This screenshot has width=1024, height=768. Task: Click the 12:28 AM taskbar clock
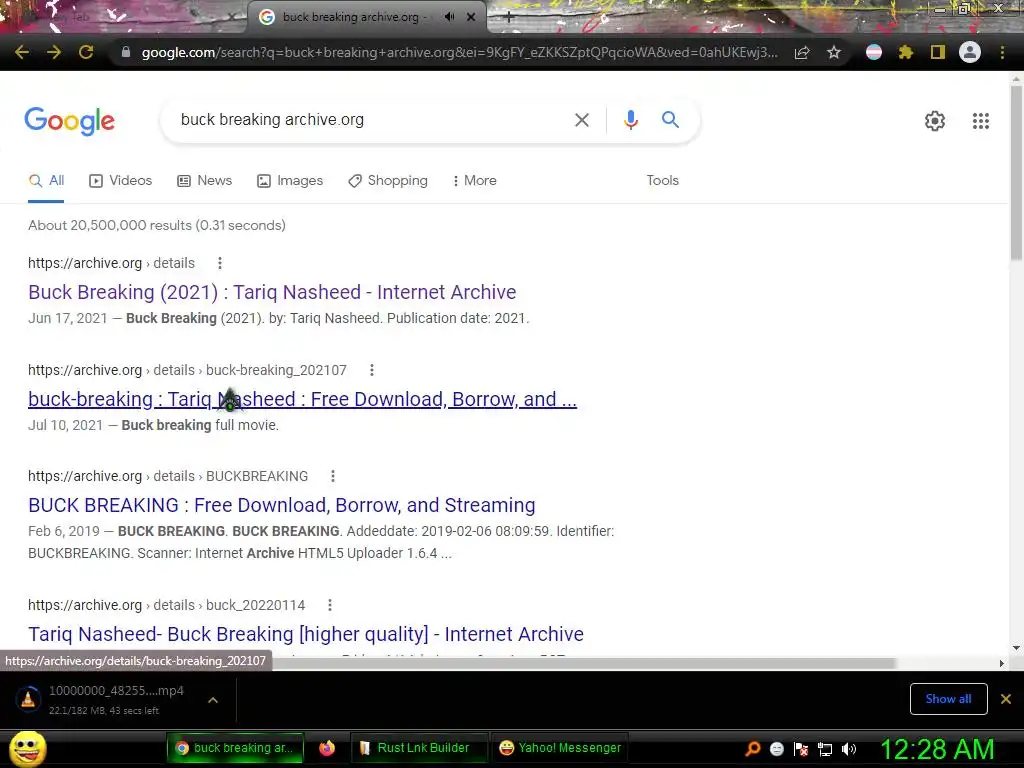click(937, 749)
